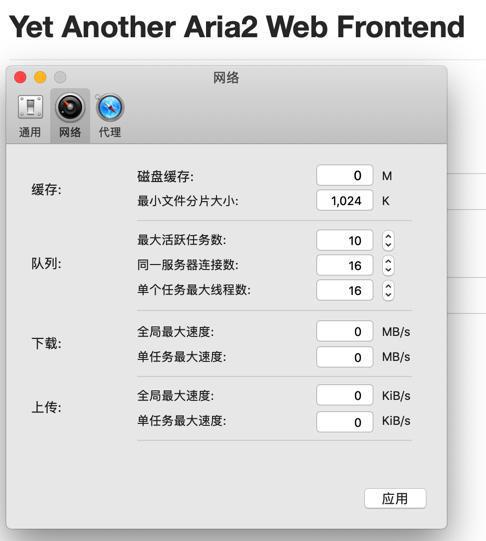Click the 代理 tab label

(110, 132)
